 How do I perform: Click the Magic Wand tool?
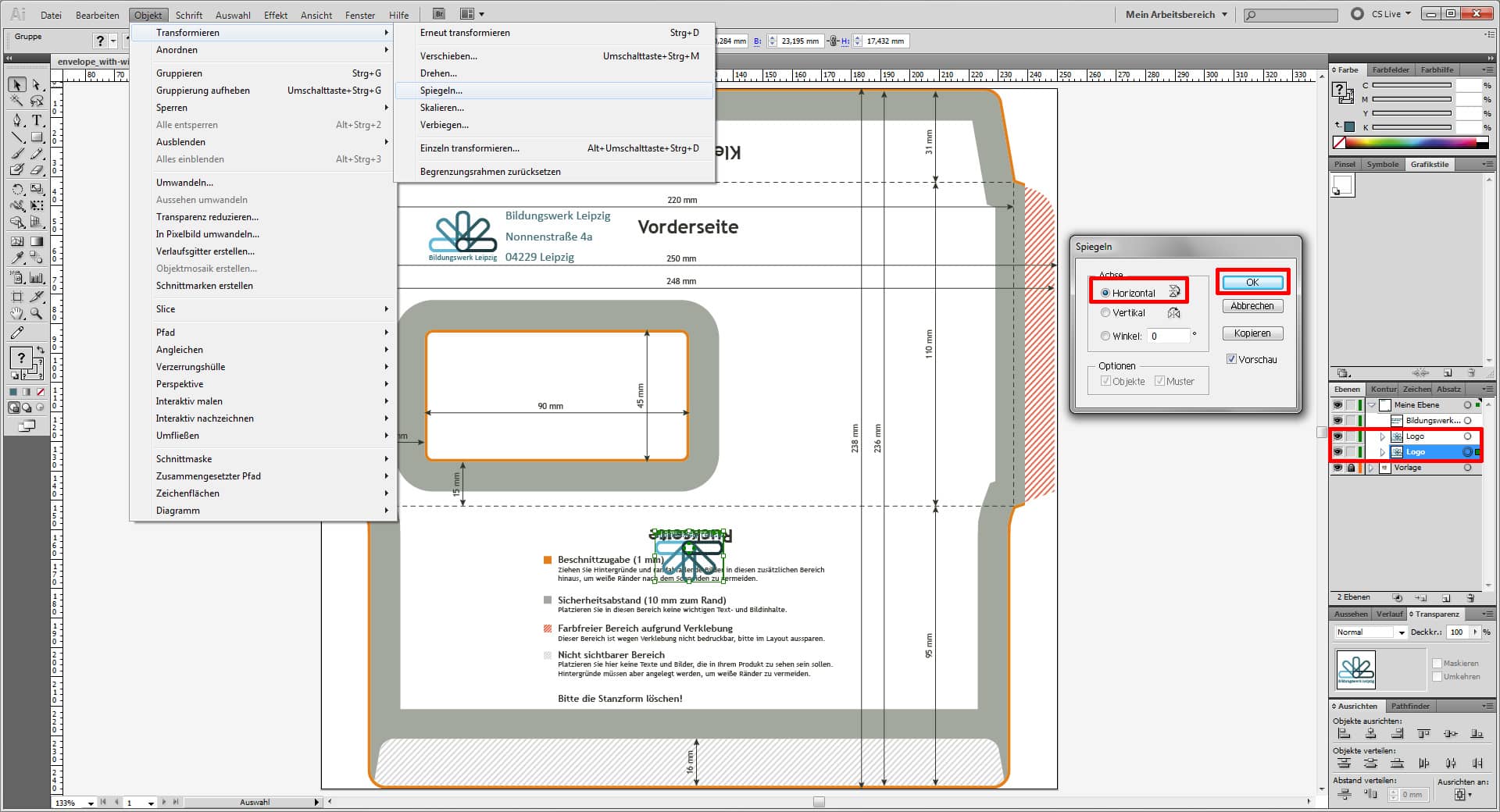coord(17,101)
